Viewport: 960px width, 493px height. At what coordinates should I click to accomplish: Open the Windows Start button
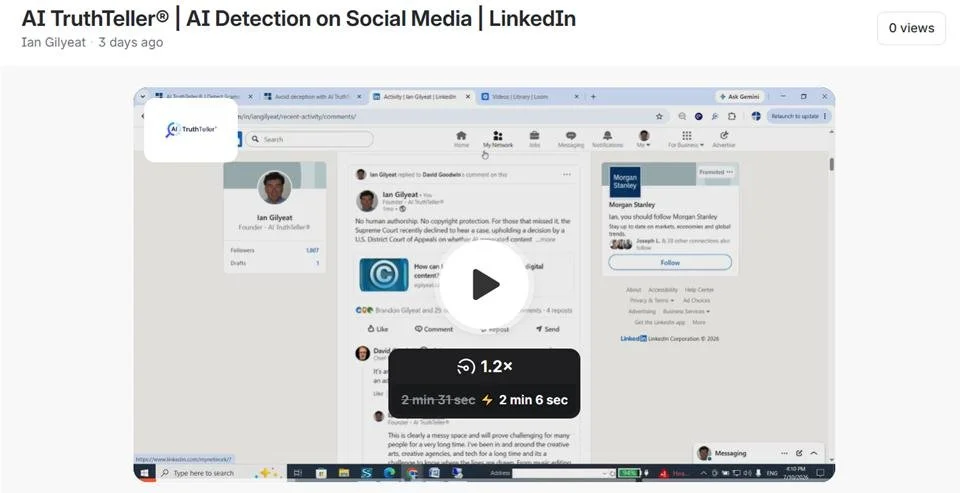[x=145, y=473]
